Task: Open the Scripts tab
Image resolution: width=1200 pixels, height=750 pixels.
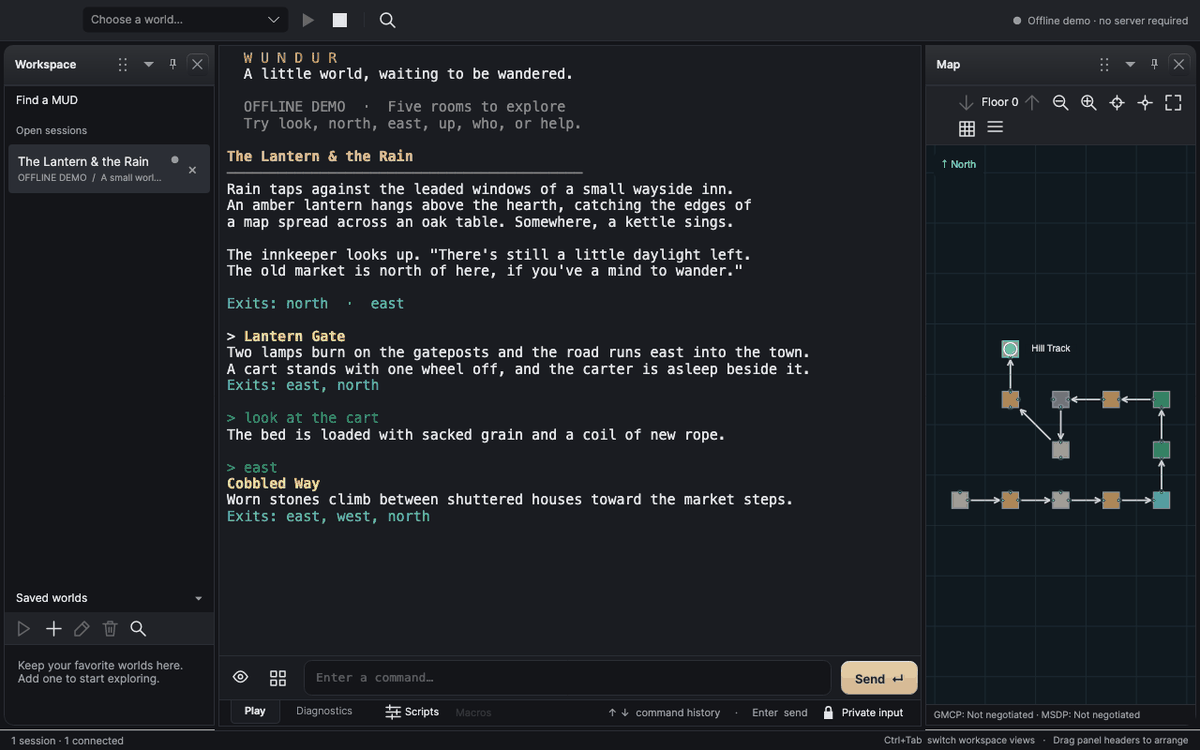Action: coord(412,712)
